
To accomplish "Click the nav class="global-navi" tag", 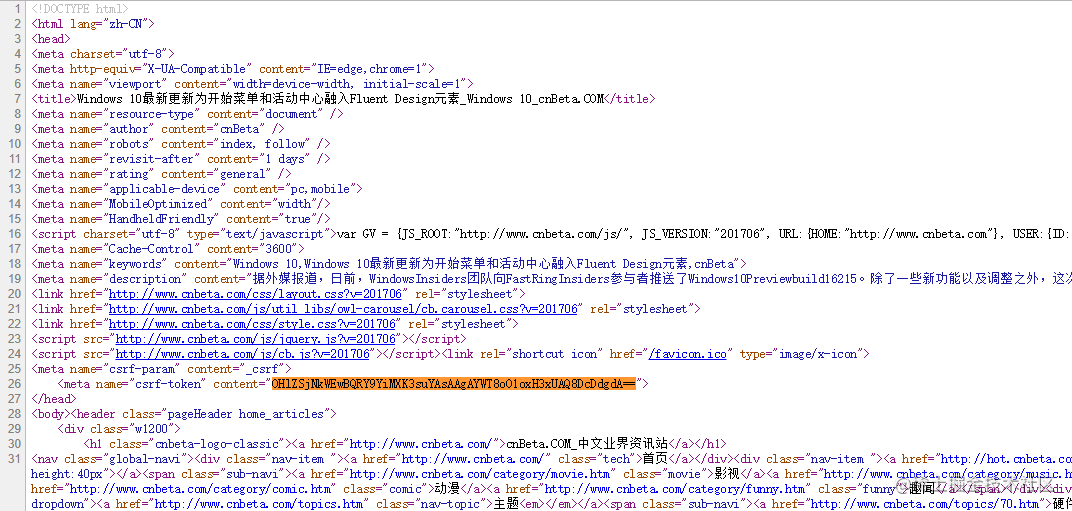I will (112, 460).
